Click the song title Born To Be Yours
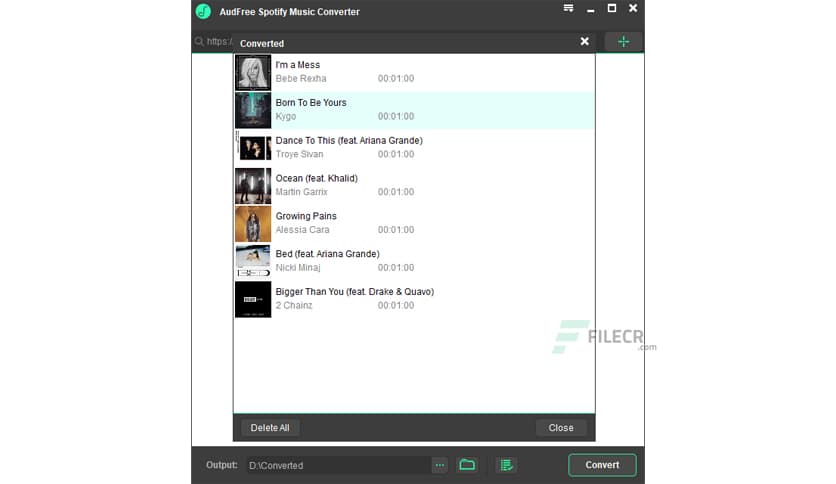 [311, 102]
